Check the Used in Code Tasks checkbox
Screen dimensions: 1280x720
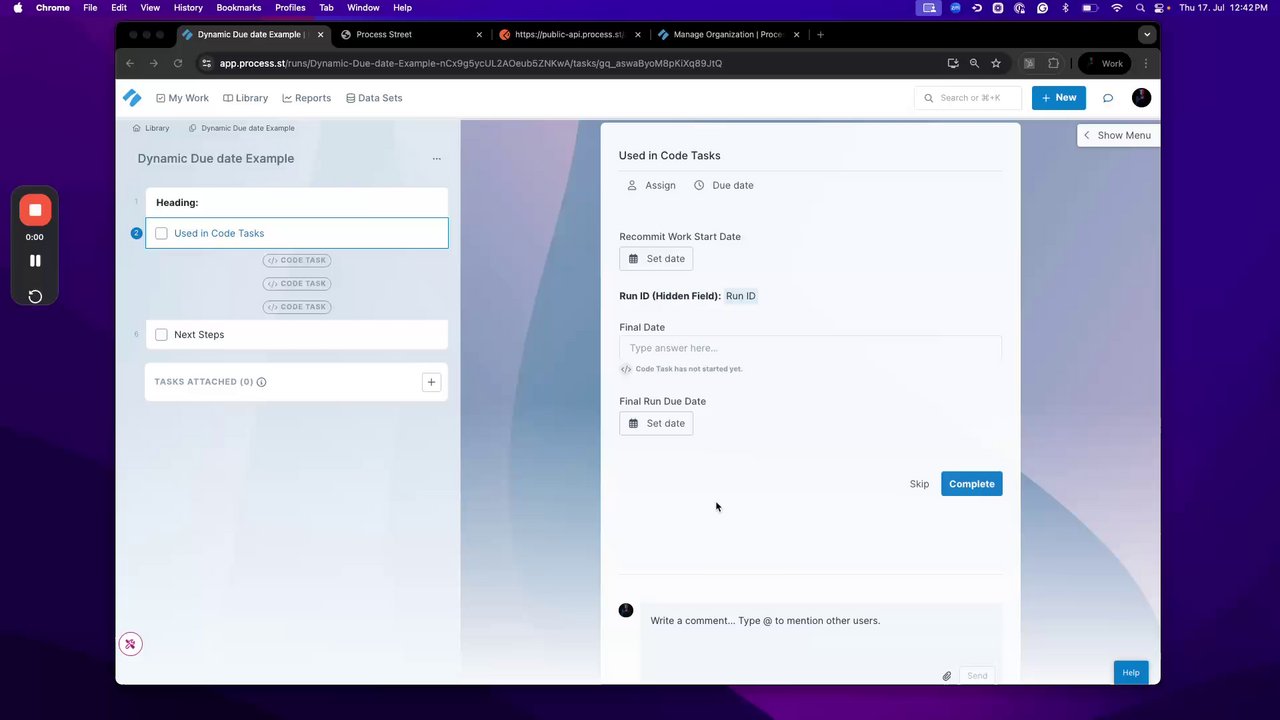pyautogui.click(x=161, y=233)
